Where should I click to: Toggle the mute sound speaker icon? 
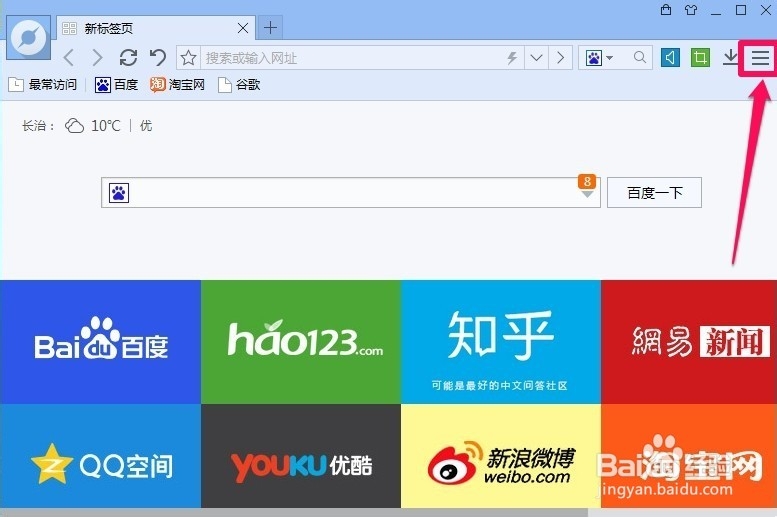coord(670,58)
